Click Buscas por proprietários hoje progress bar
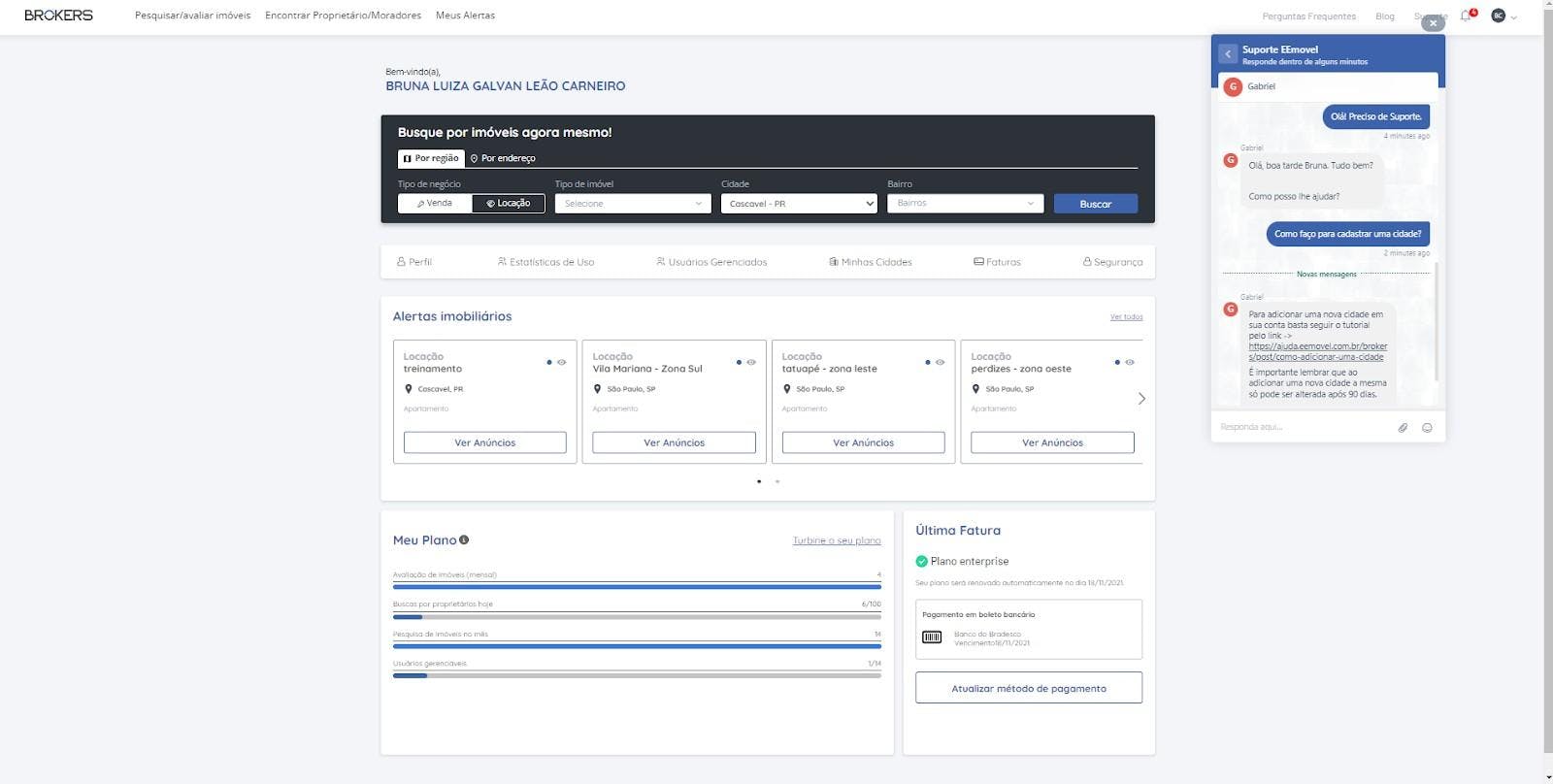This screenshot has width=1553, height=784. tap(637, 616)
